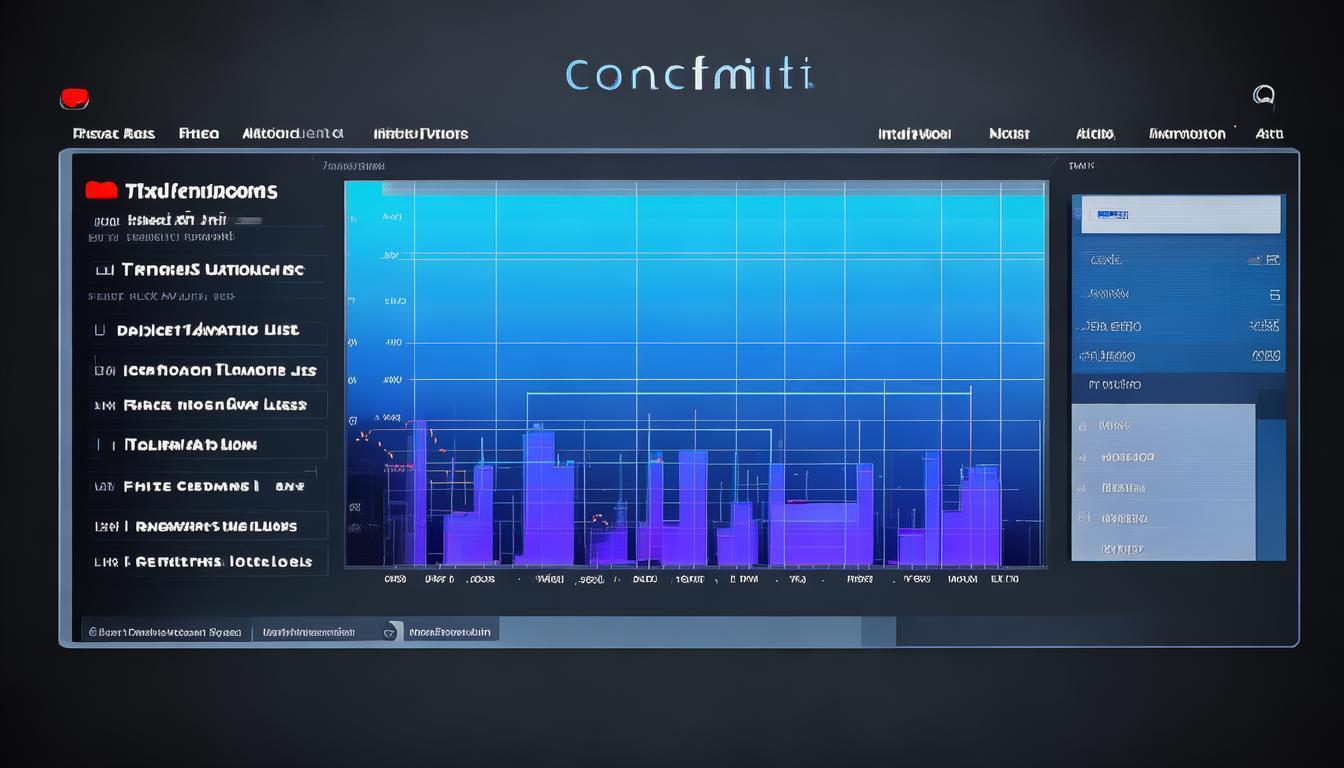
Task: Click the search magnifier icon at top right
Action: (1263, 96)
